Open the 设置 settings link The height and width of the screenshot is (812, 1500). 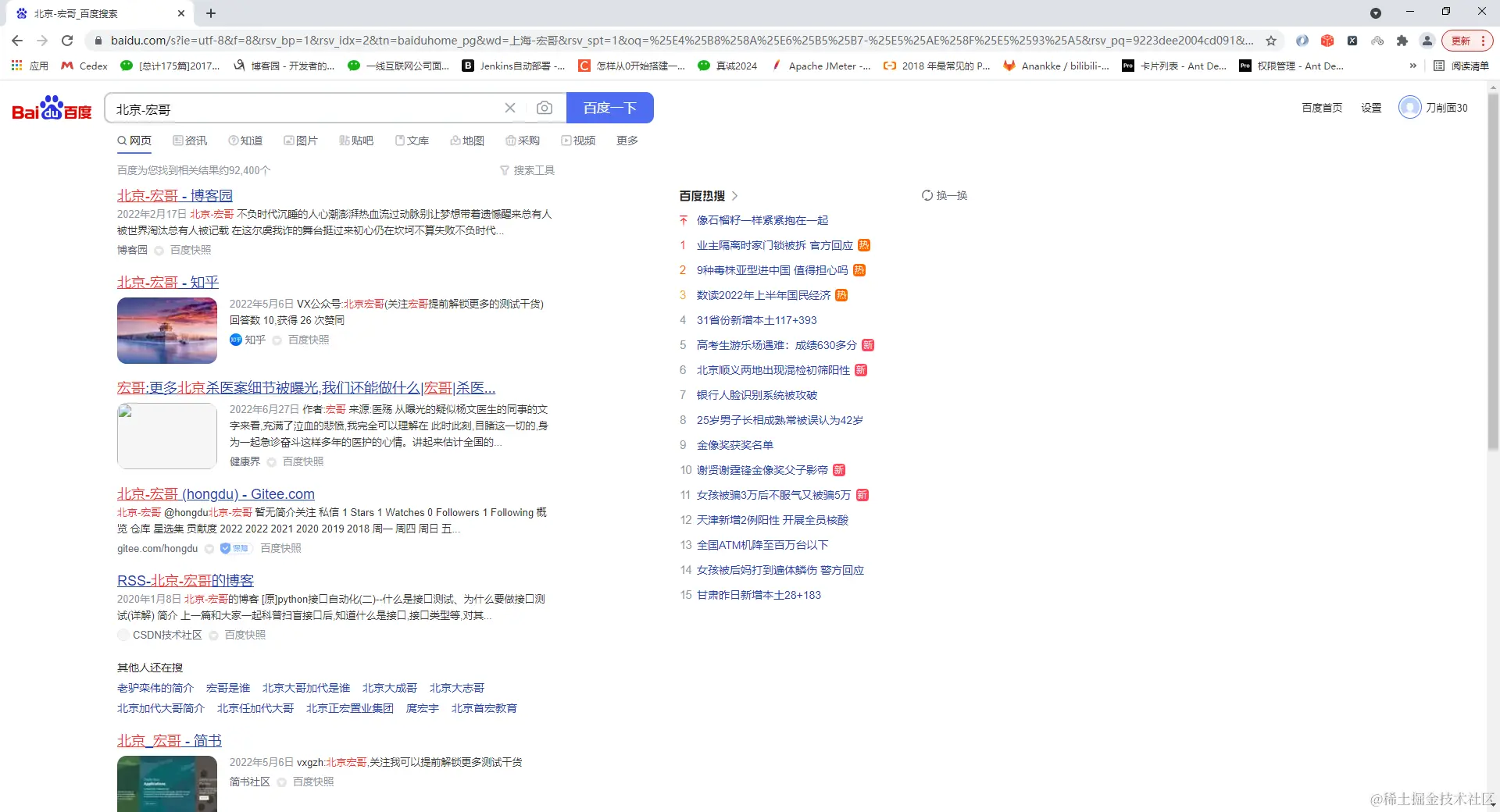[1371, 108]
